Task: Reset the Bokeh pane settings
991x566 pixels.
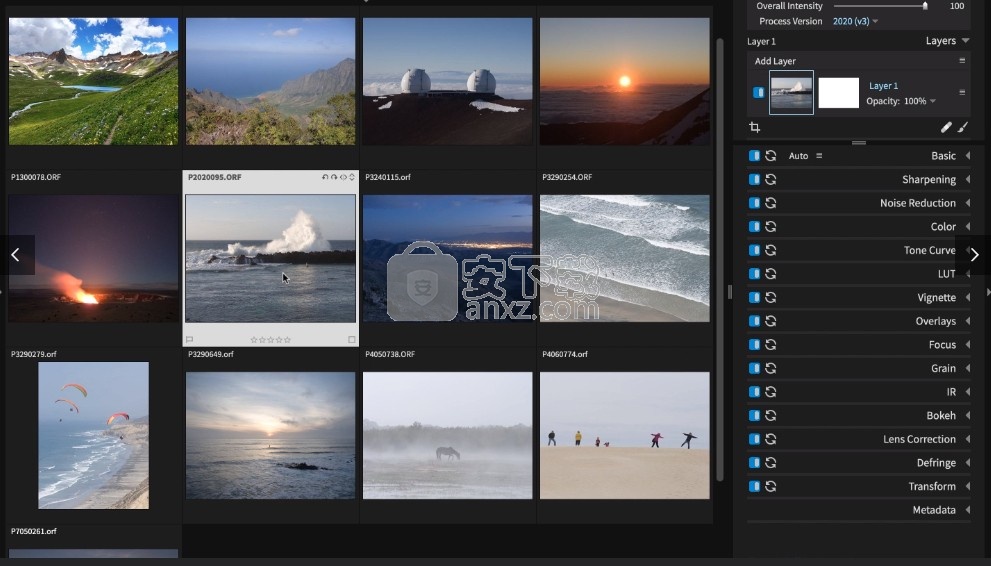Action: tap(770, 415)
